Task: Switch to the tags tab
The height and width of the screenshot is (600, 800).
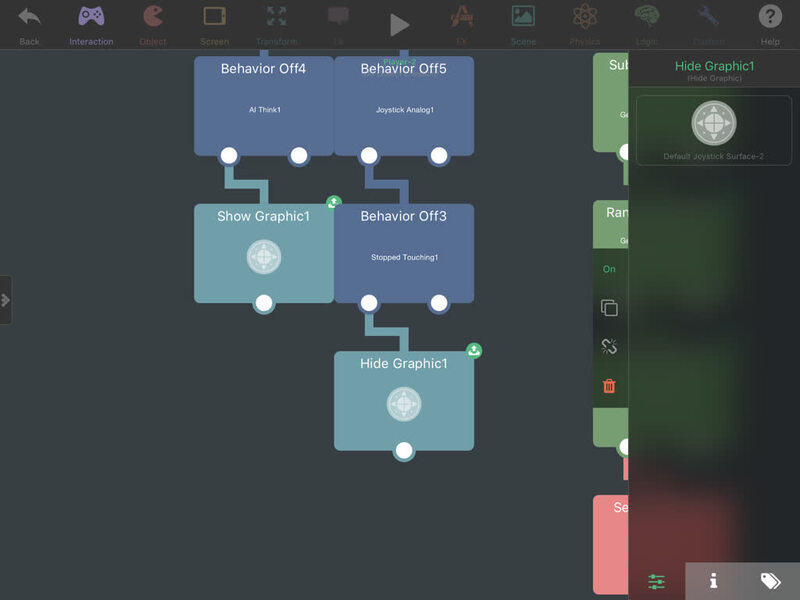Action: point(771,581)
